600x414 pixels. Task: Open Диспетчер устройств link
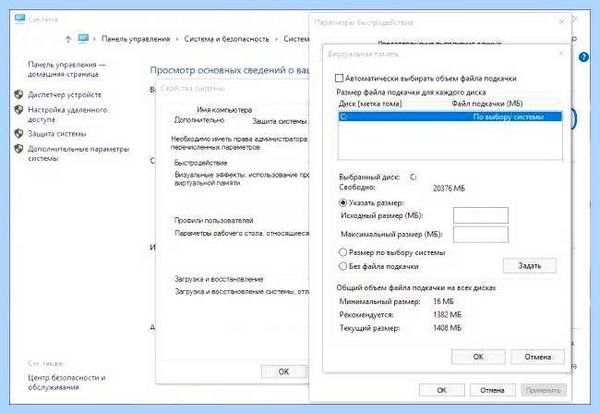[x=65, y=95]
